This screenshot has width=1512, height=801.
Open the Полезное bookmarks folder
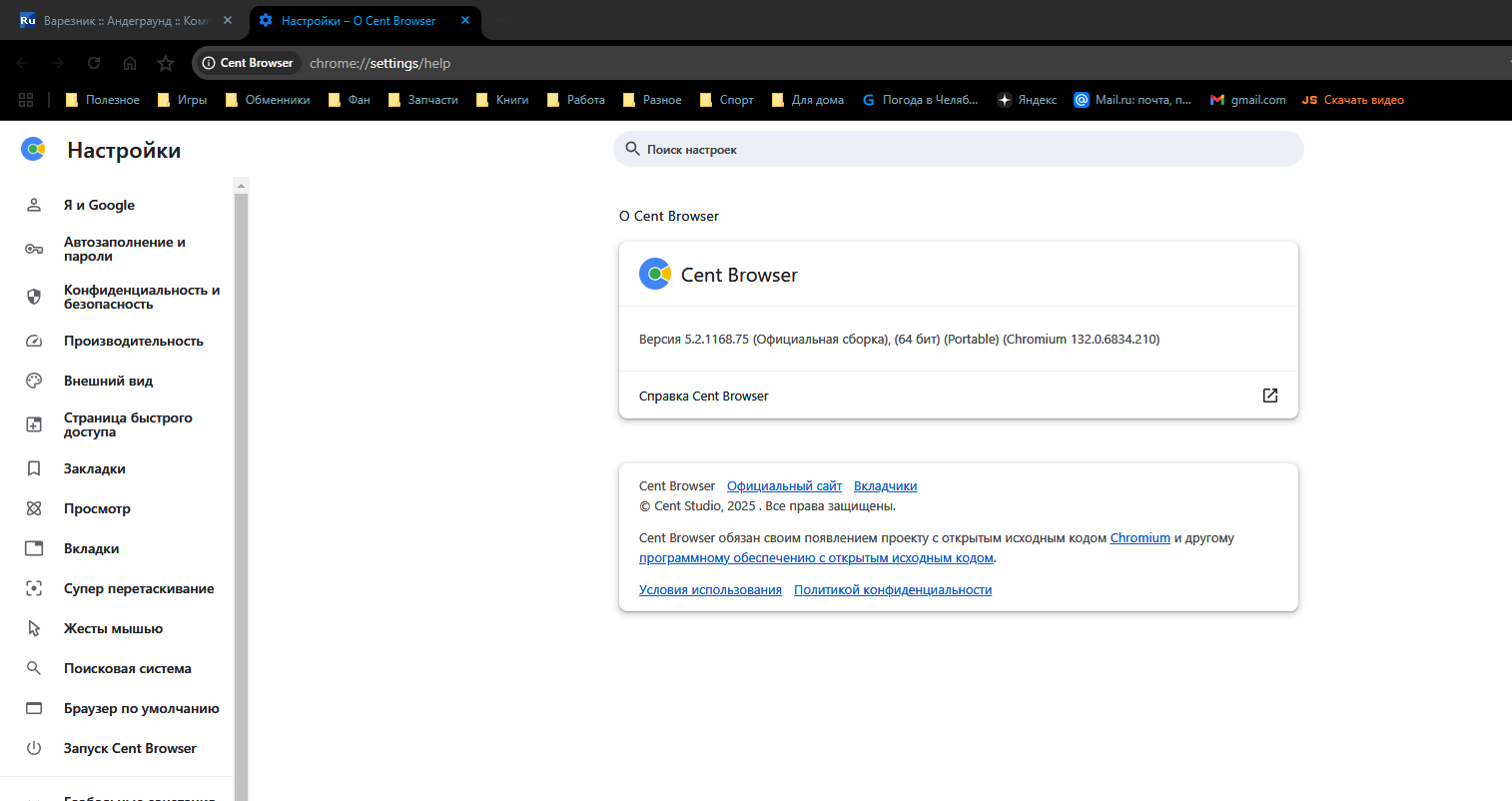(x=102, y=100)
